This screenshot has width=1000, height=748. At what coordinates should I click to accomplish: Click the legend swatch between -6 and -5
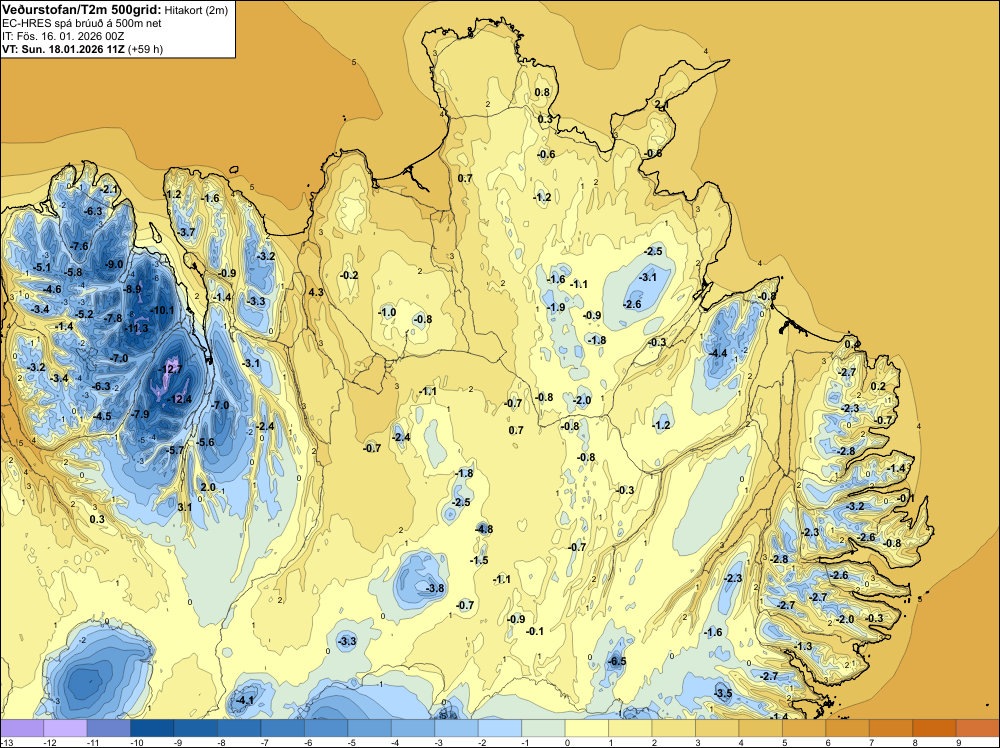(x=326, y=728)
